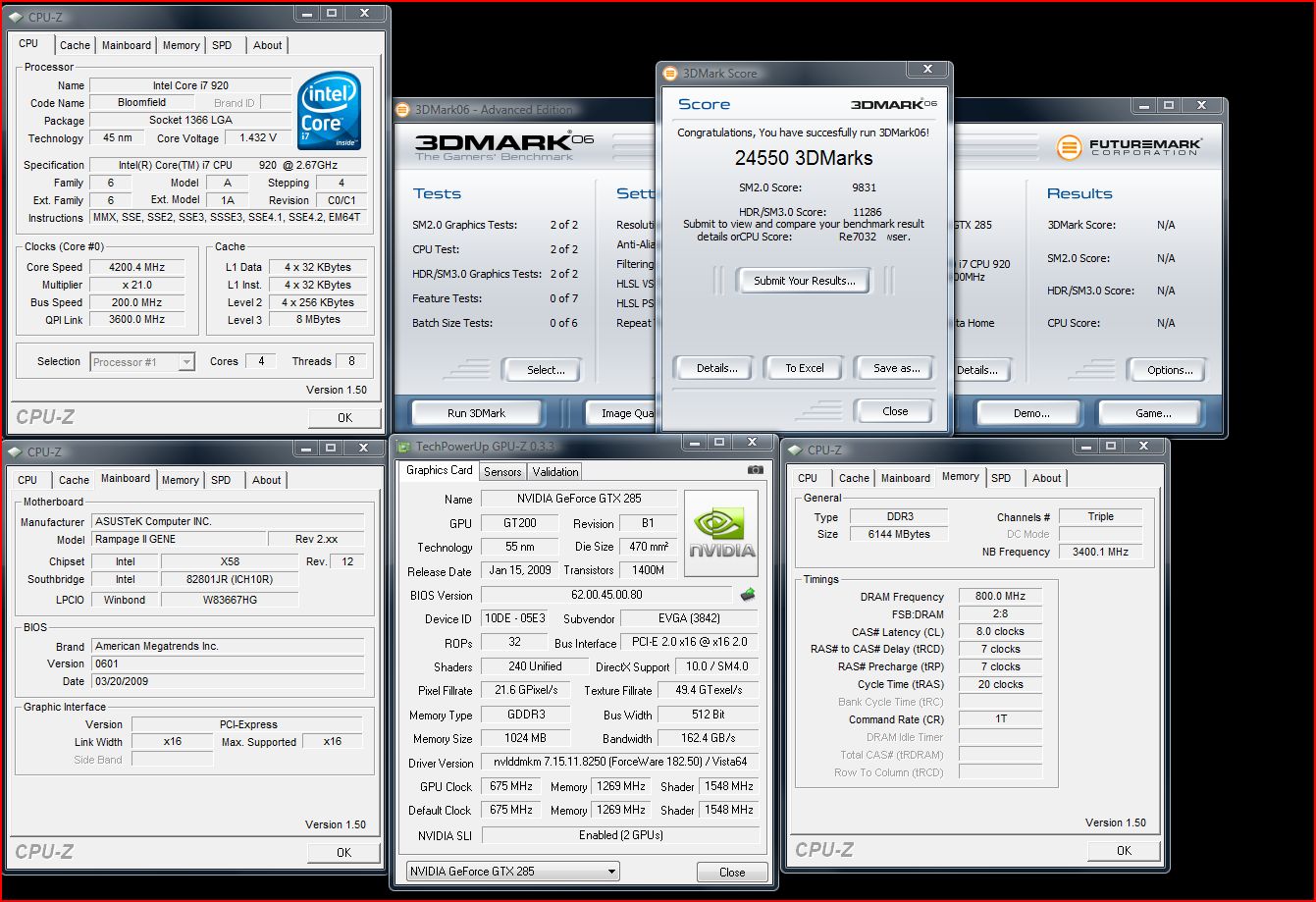The height and width of the screenshot is (902, 1316).
Task: Click Game button in 3DMark06
Action: (1153, 413)
